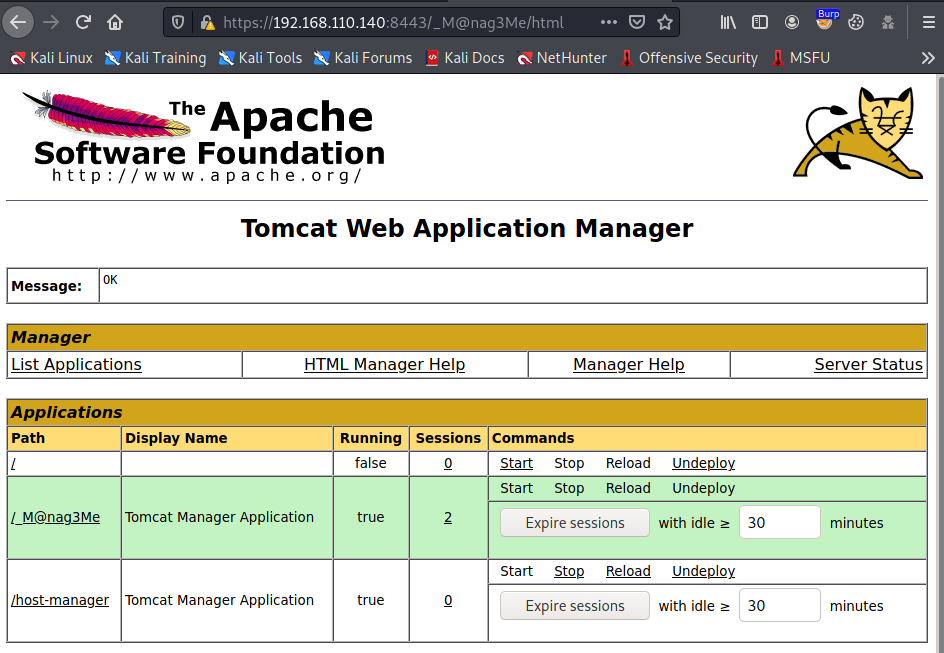Click the List Applications link
This screenshot has height=653, width=944.
coord(76,365)
